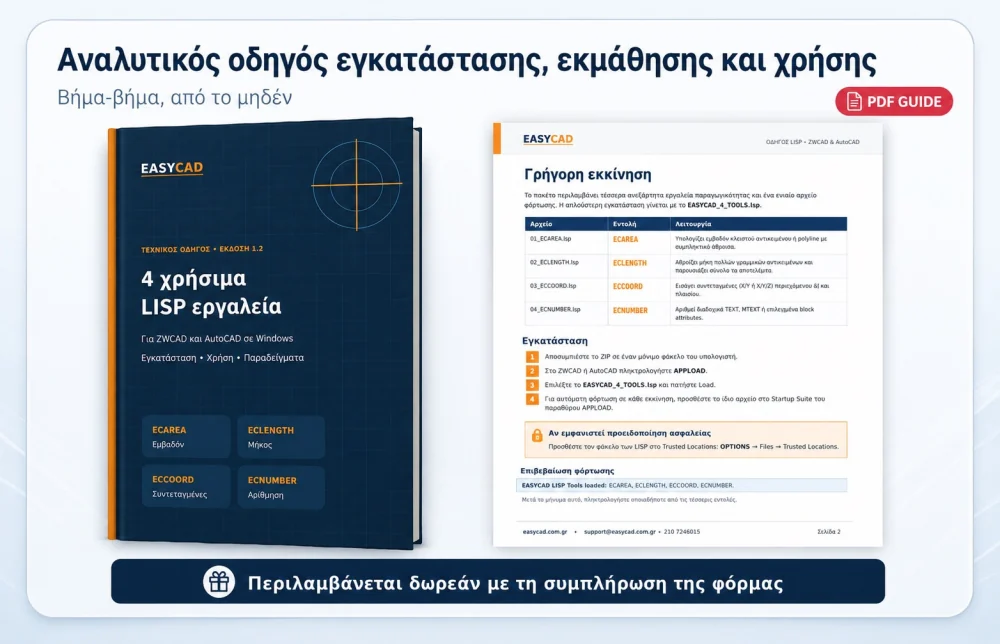
Task: Click the 'Σελίδα 2' page number
Action: coord(828,531)
